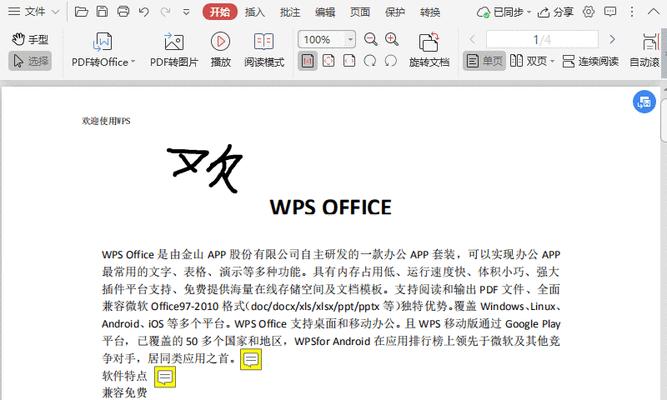667x400 pixels.
Task: Open the 文件 menu
Action: [27, 12]
